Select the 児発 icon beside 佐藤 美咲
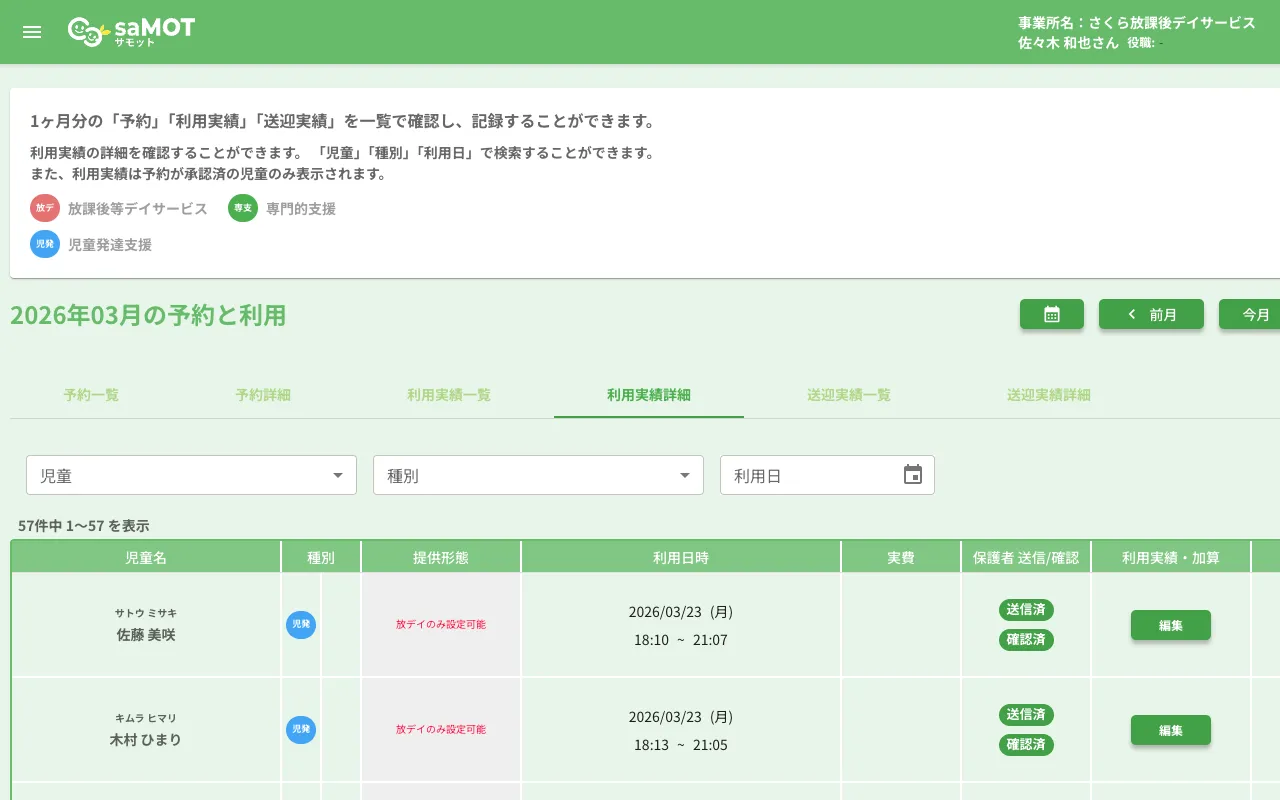Viewport: 1280px width, 800px height. point(300,624)
